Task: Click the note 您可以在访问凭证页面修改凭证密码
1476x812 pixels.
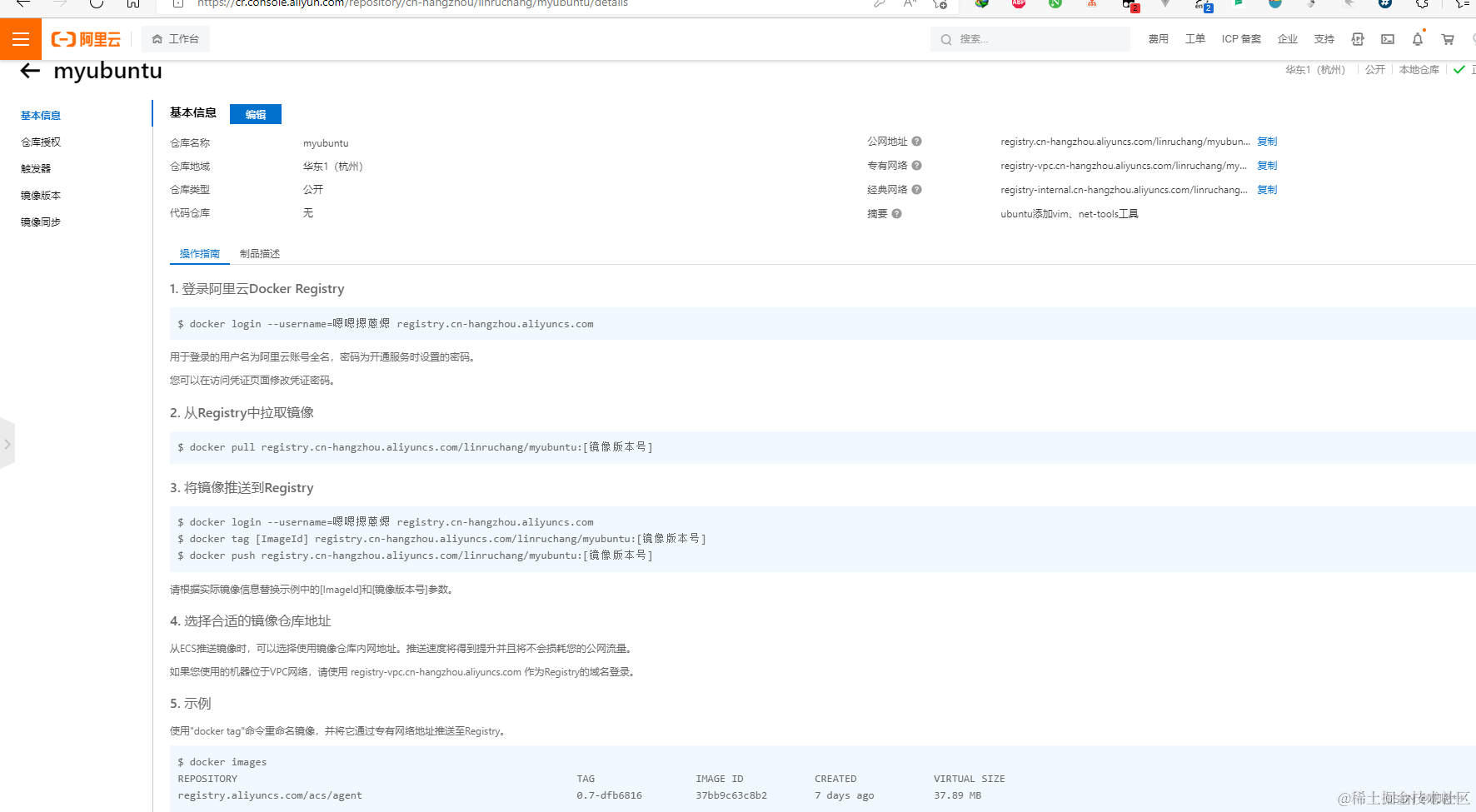Action: (252, 381)
